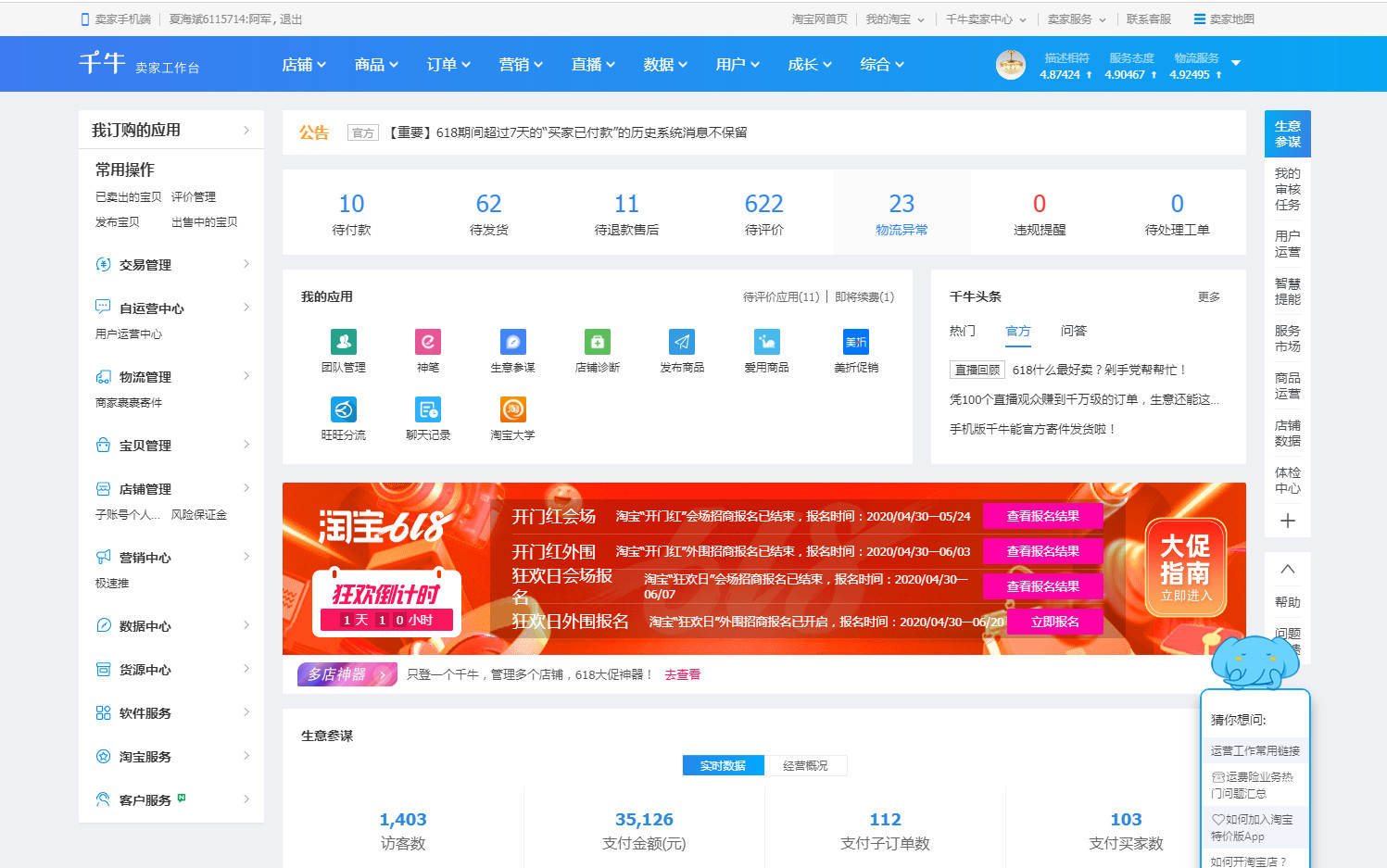Open the 团队管理 app icon

point(344,342)
